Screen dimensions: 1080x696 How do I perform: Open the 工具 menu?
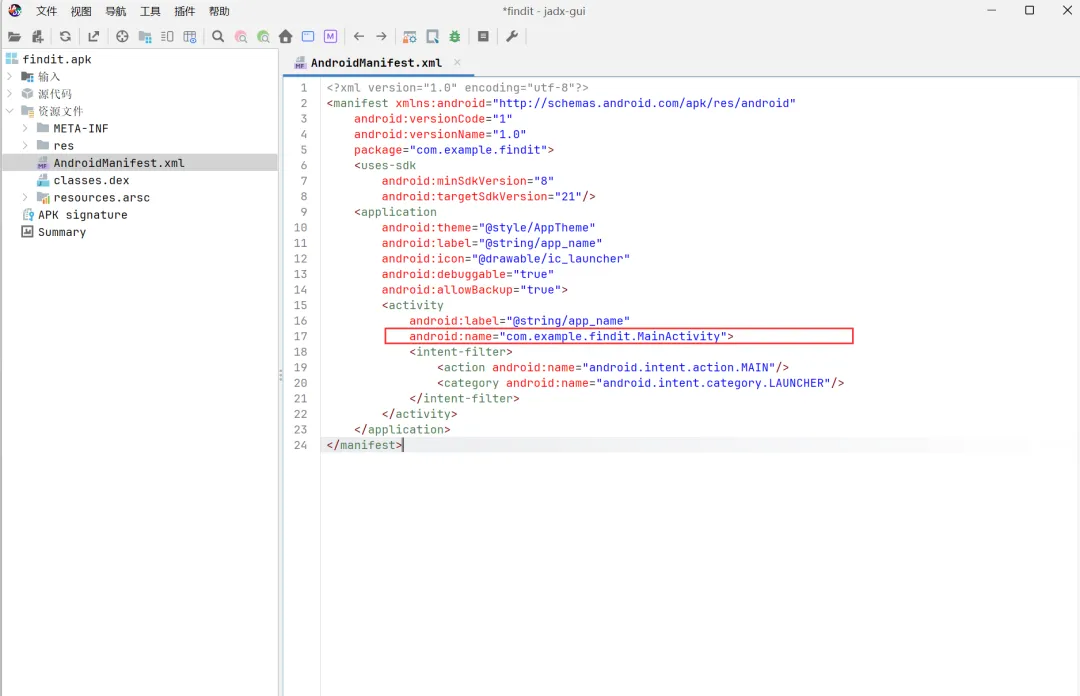[150, 11]
